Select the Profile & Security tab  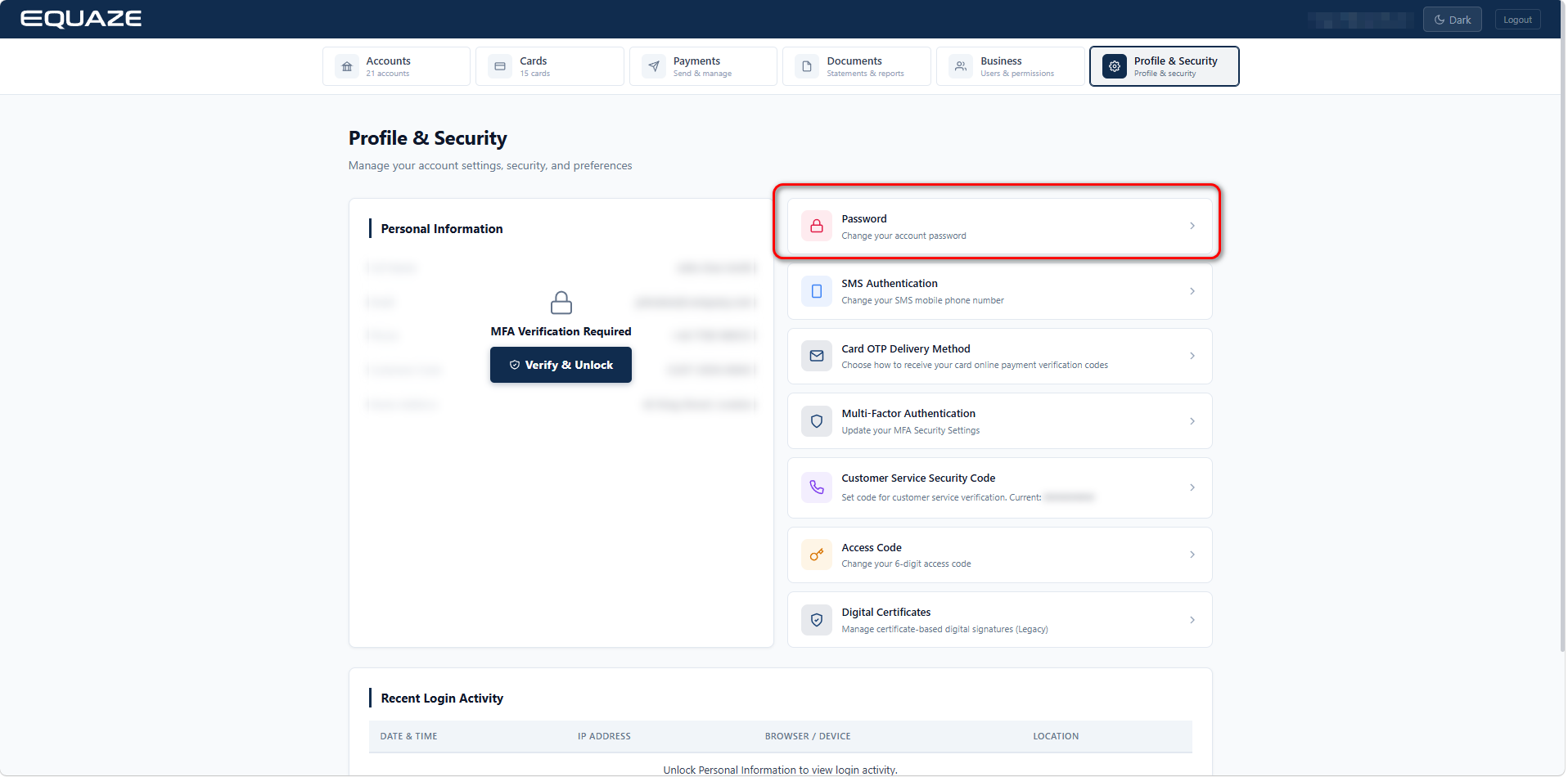tap(1165, 66)
